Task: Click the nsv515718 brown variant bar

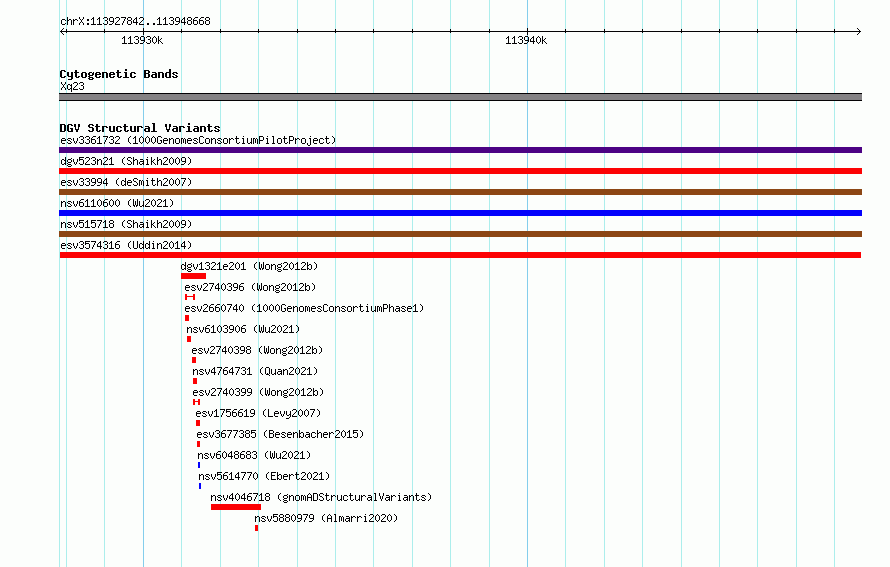Action: 460,234
